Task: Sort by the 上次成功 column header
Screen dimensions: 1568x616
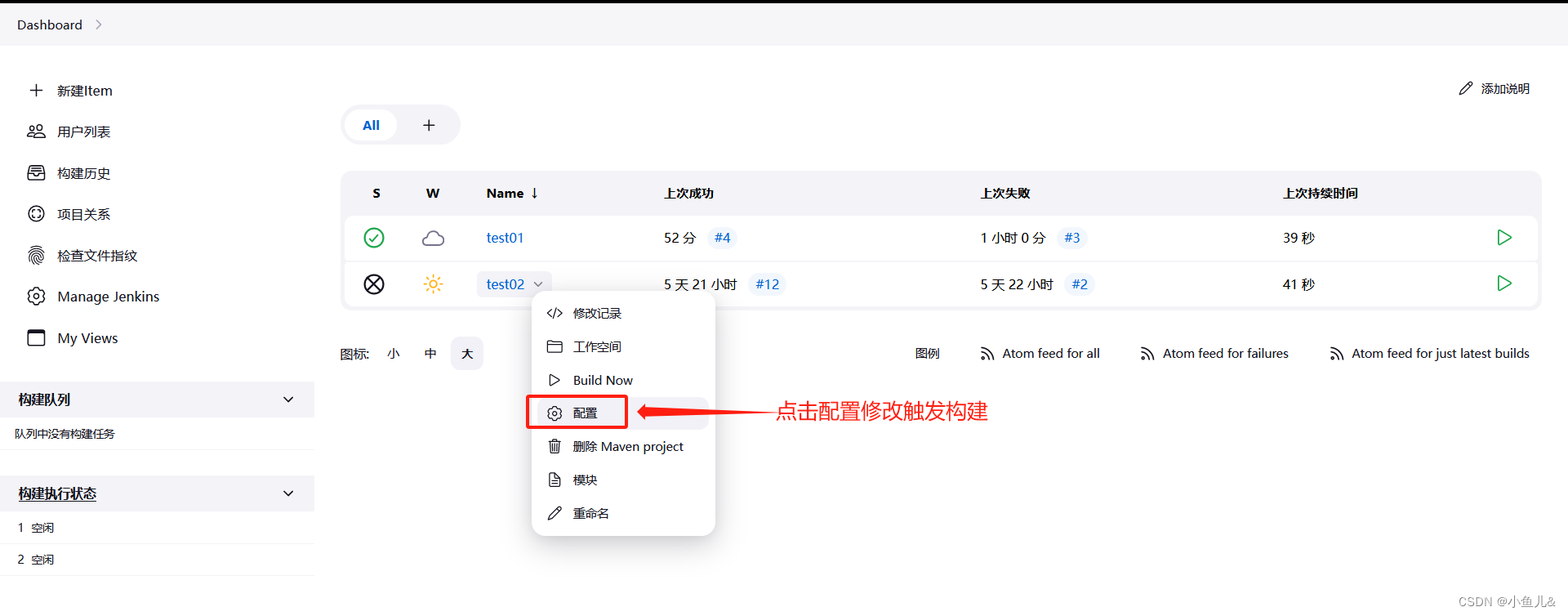Action: point(688,193)
